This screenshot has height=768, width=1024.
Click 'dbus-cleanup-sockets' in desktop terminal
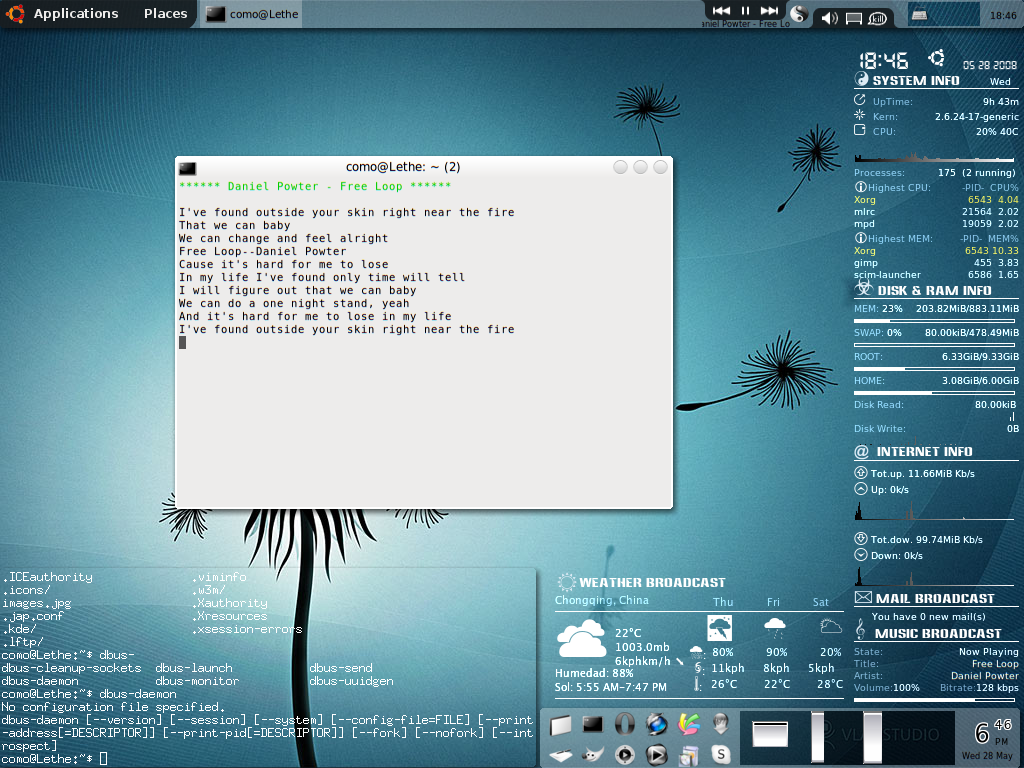[71, 668]
